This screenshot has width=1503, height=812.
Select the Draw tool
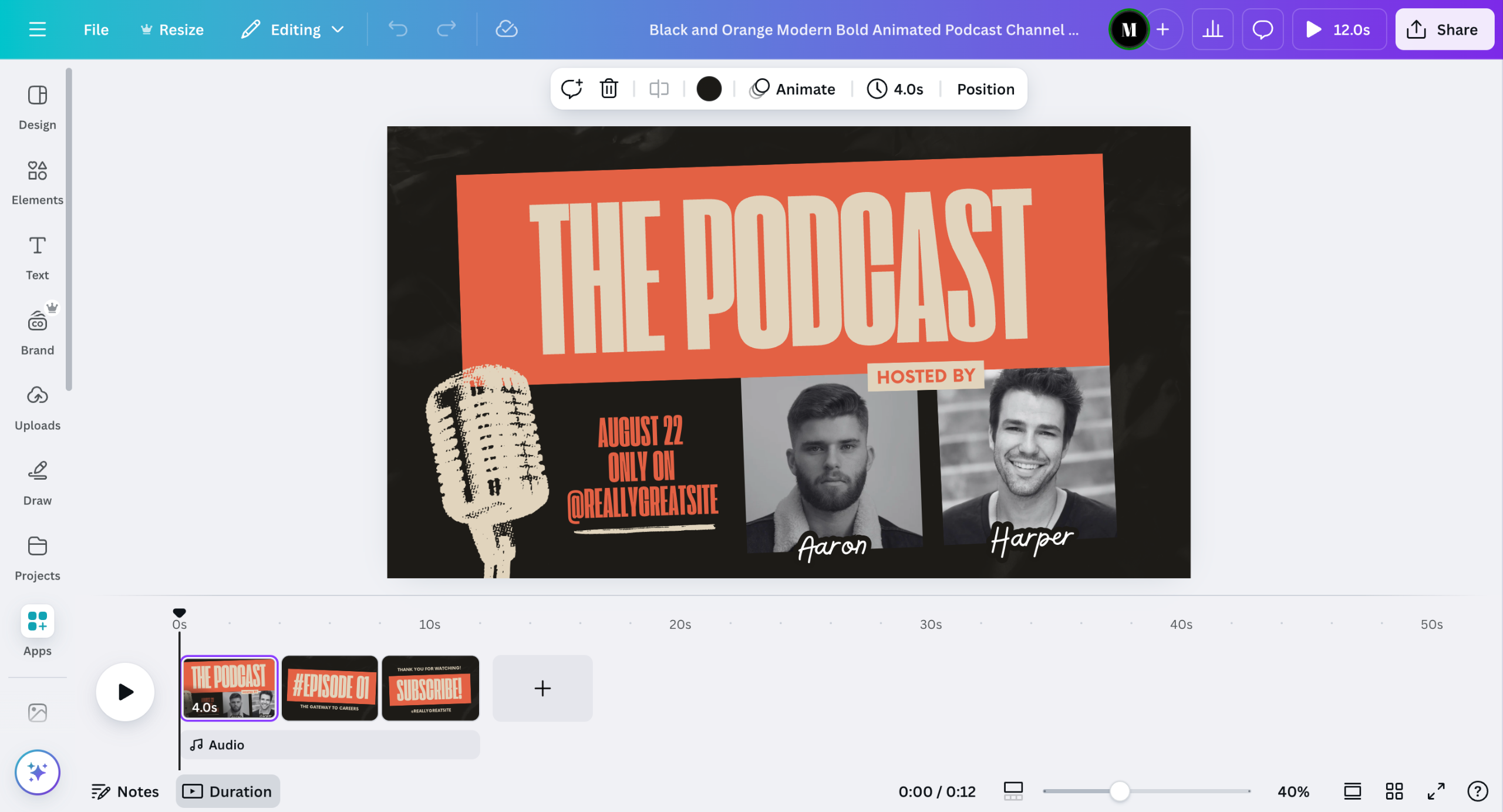37,483
